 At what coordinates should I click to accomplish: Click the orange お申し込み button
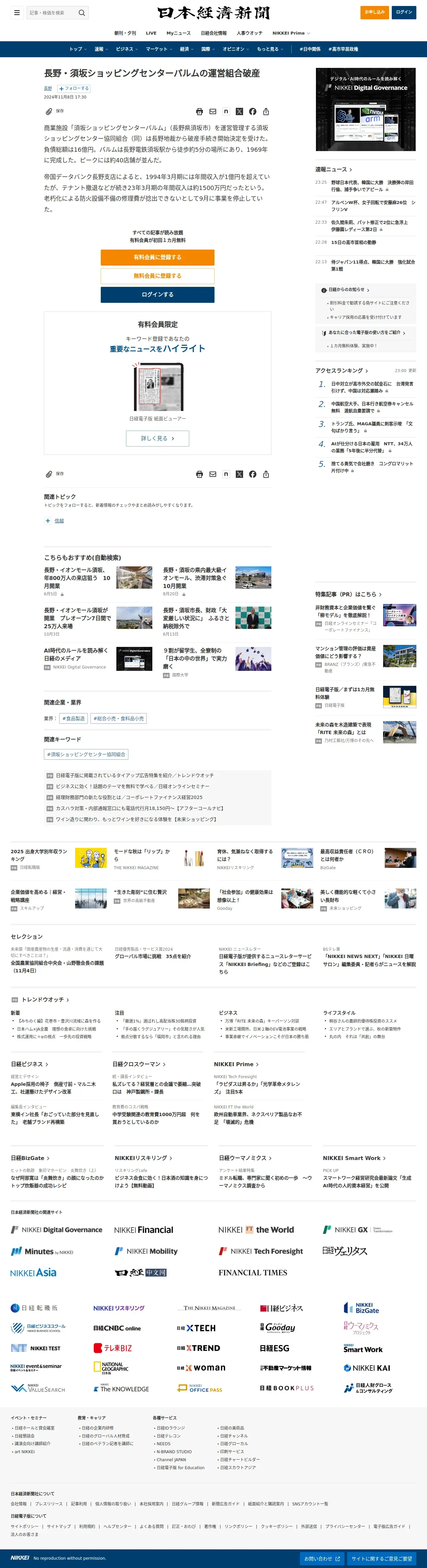click(x=375, y=12)
